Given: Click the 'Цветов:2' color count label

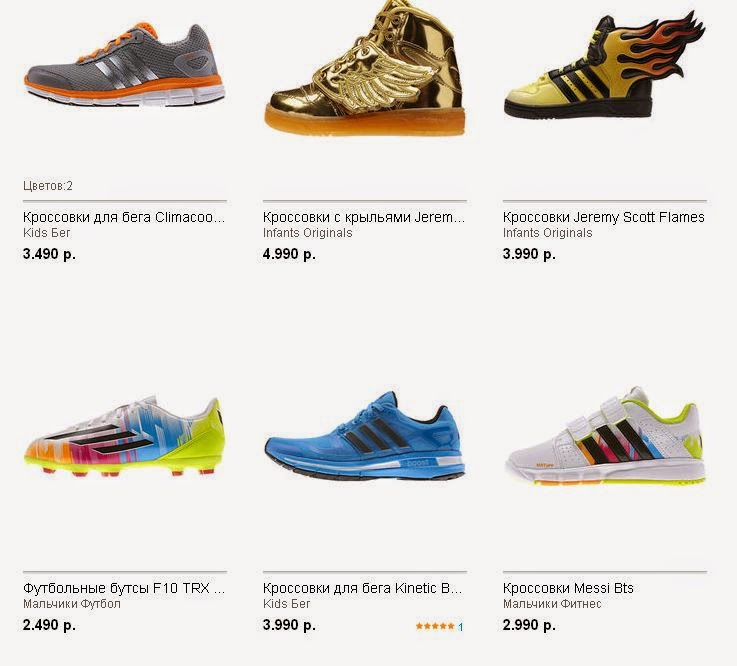Looking at the screenshot, I should click(x=48, y=186).
